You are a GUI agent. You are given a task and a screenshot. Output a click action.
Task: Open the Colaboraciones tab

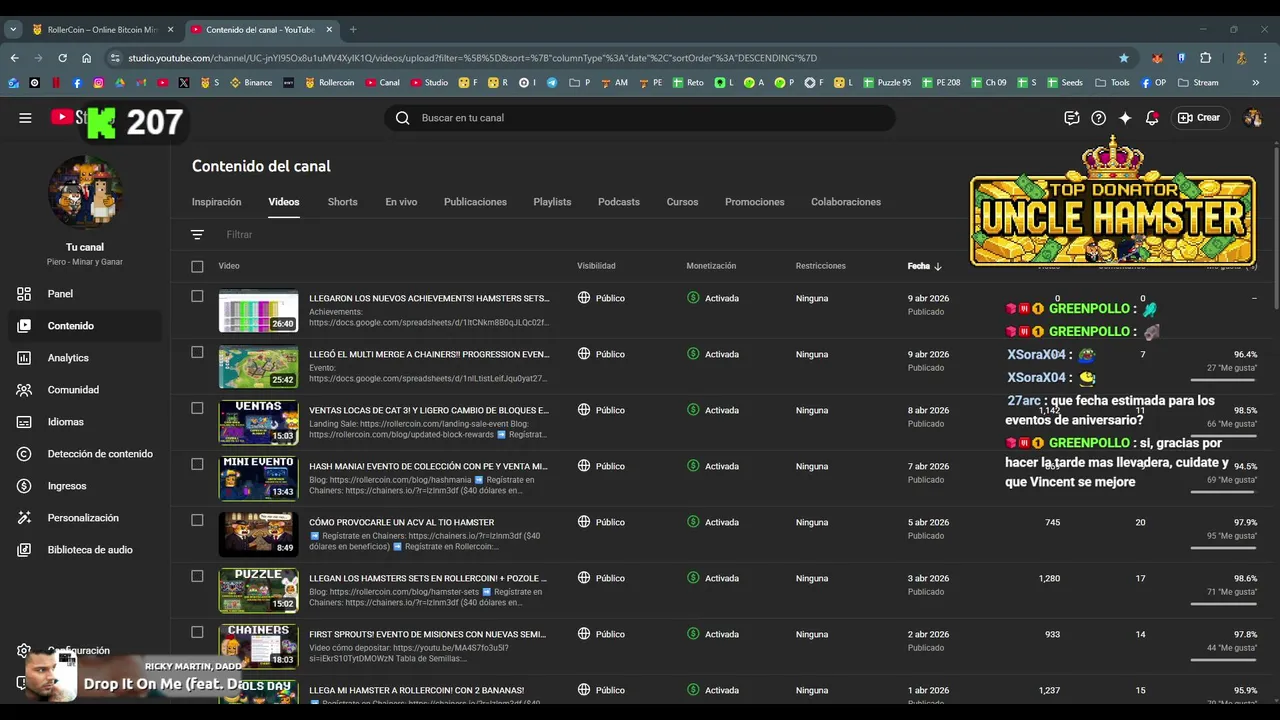point(846,202)
